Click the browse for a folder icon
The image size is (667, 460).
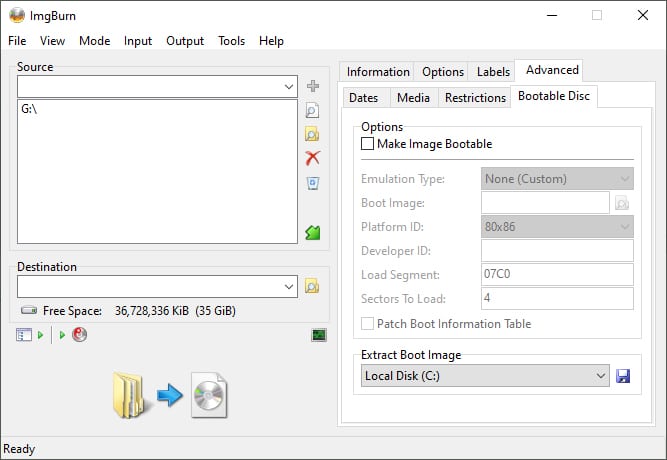pyautogui.click(x=312, y=134)
